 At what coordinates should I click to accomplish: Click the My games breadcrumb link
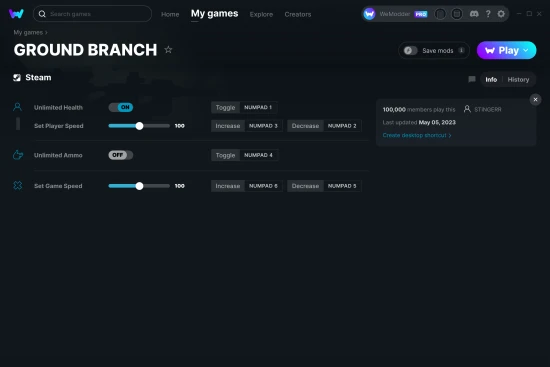click(x=28, y=32)
